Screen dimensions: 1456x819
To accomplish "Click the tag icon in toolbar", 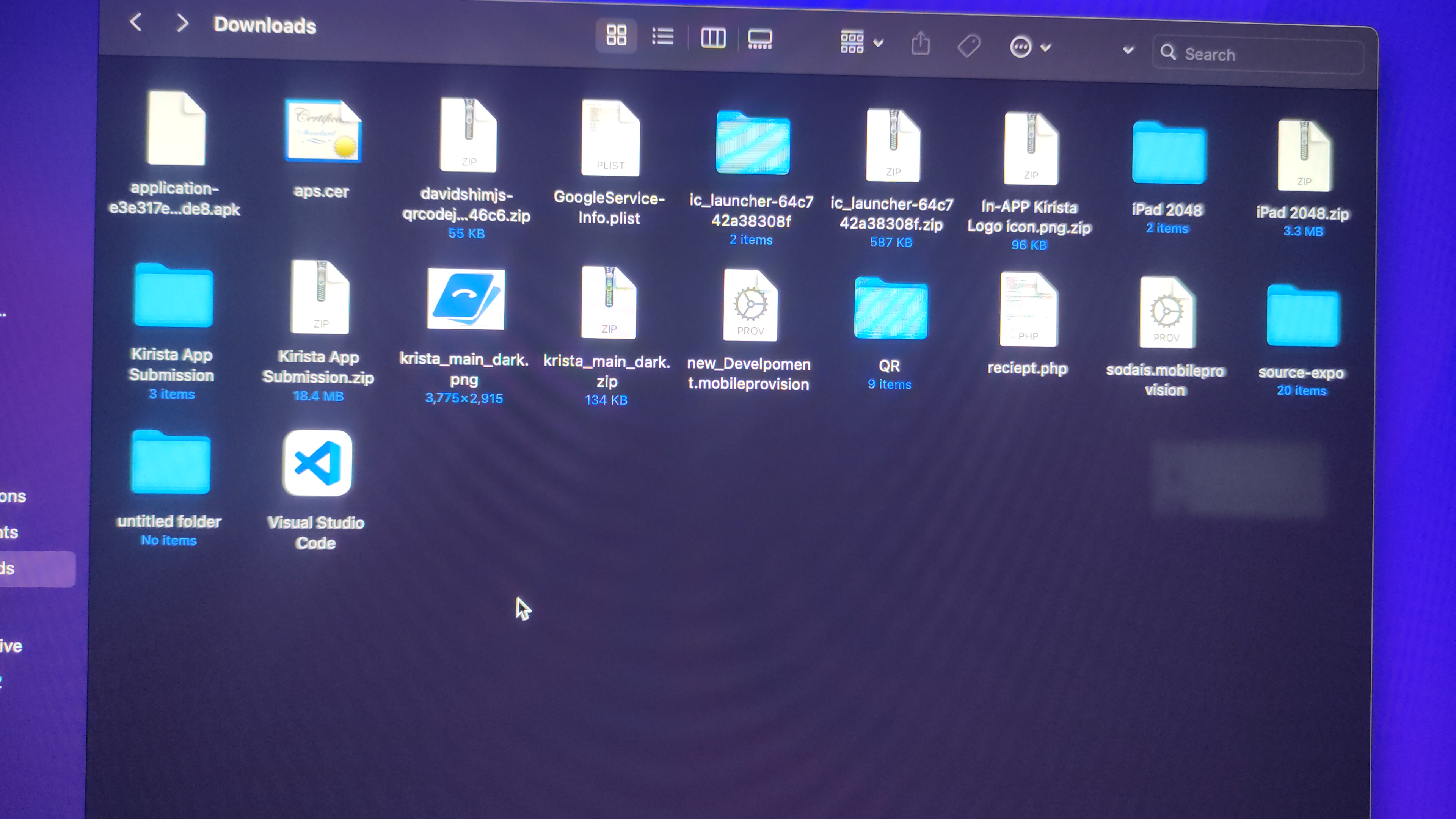I will [x=969, y=46].
